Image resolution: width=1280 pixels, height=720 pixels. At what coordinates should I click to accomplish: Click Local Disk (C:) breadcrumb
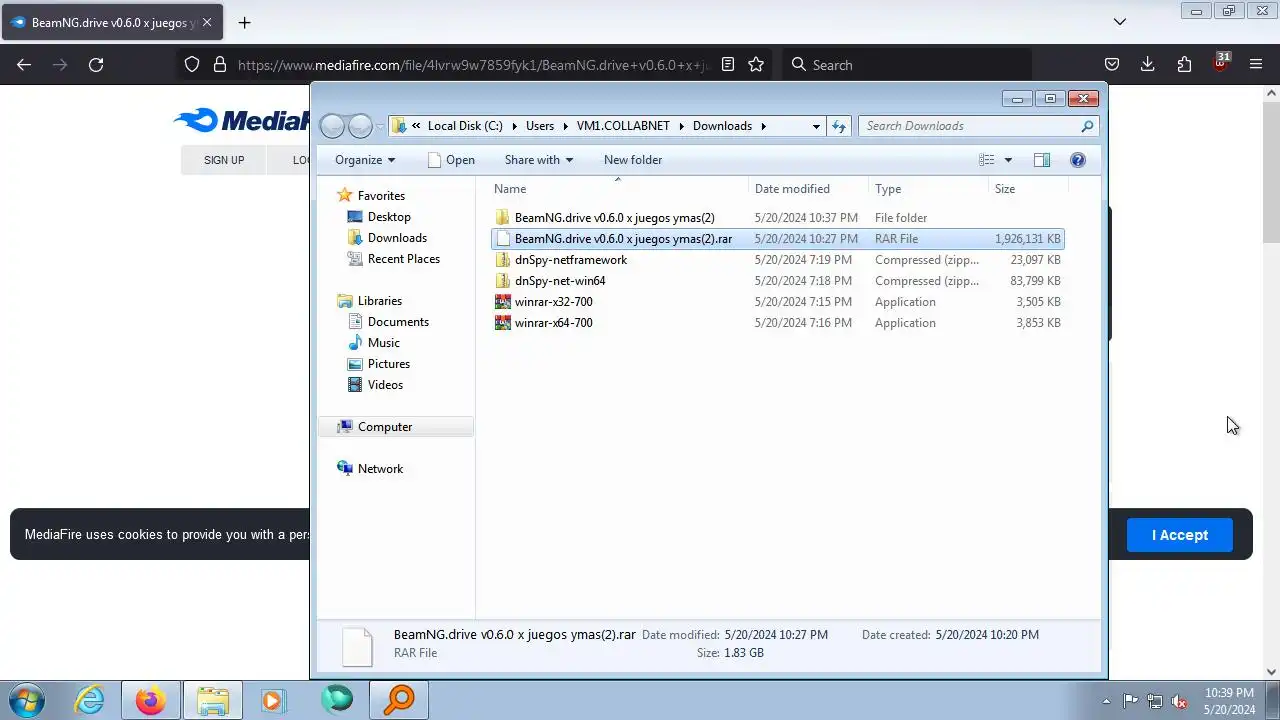point(465,126)
